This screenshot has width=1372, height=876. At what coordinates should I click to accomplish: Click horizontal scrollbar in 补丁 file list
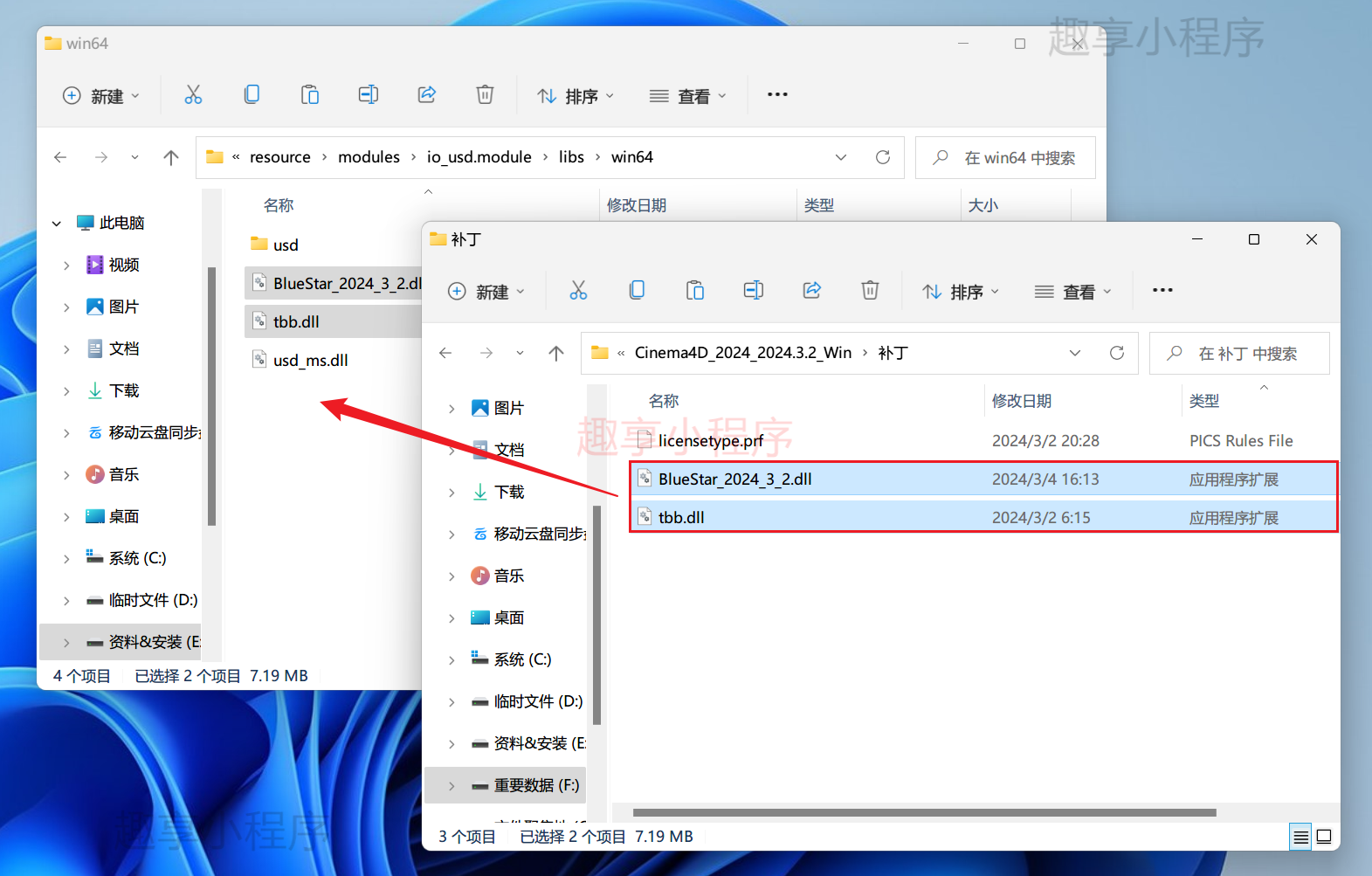coord(925,812)
